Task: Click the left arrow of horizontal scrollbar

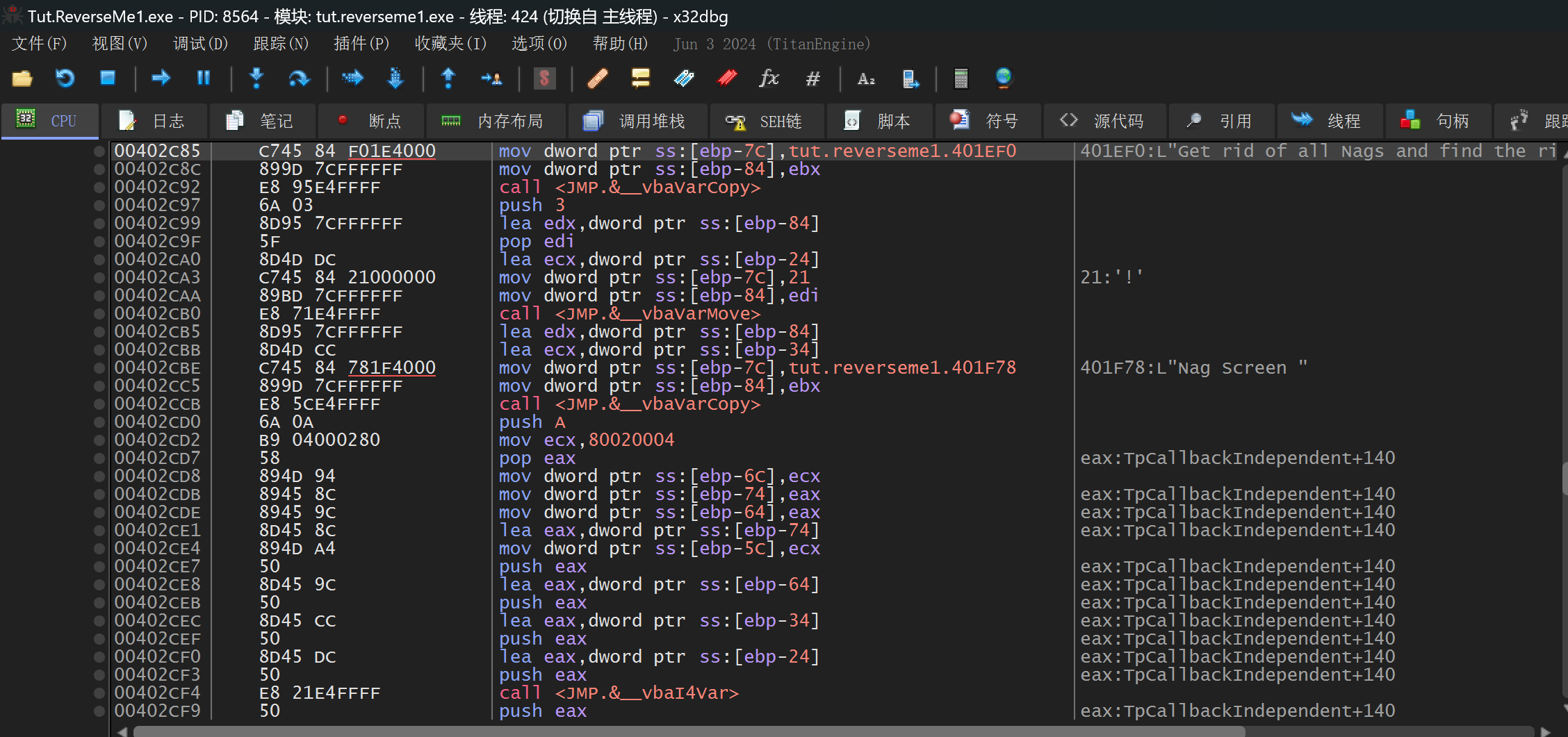Action: (123, 731)
